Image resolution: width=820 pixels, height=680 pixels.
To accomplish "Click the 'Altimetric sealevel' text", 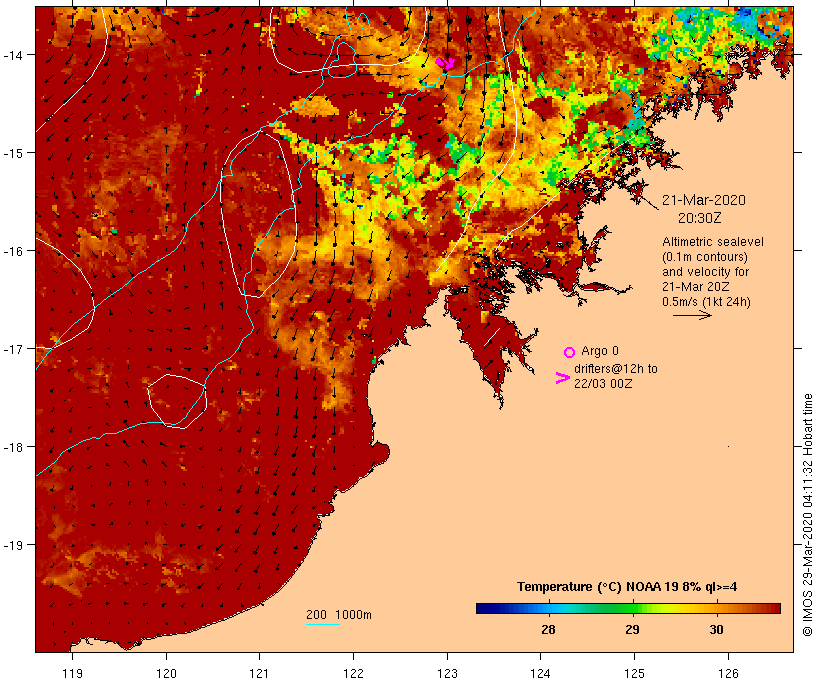I will 713,242.
